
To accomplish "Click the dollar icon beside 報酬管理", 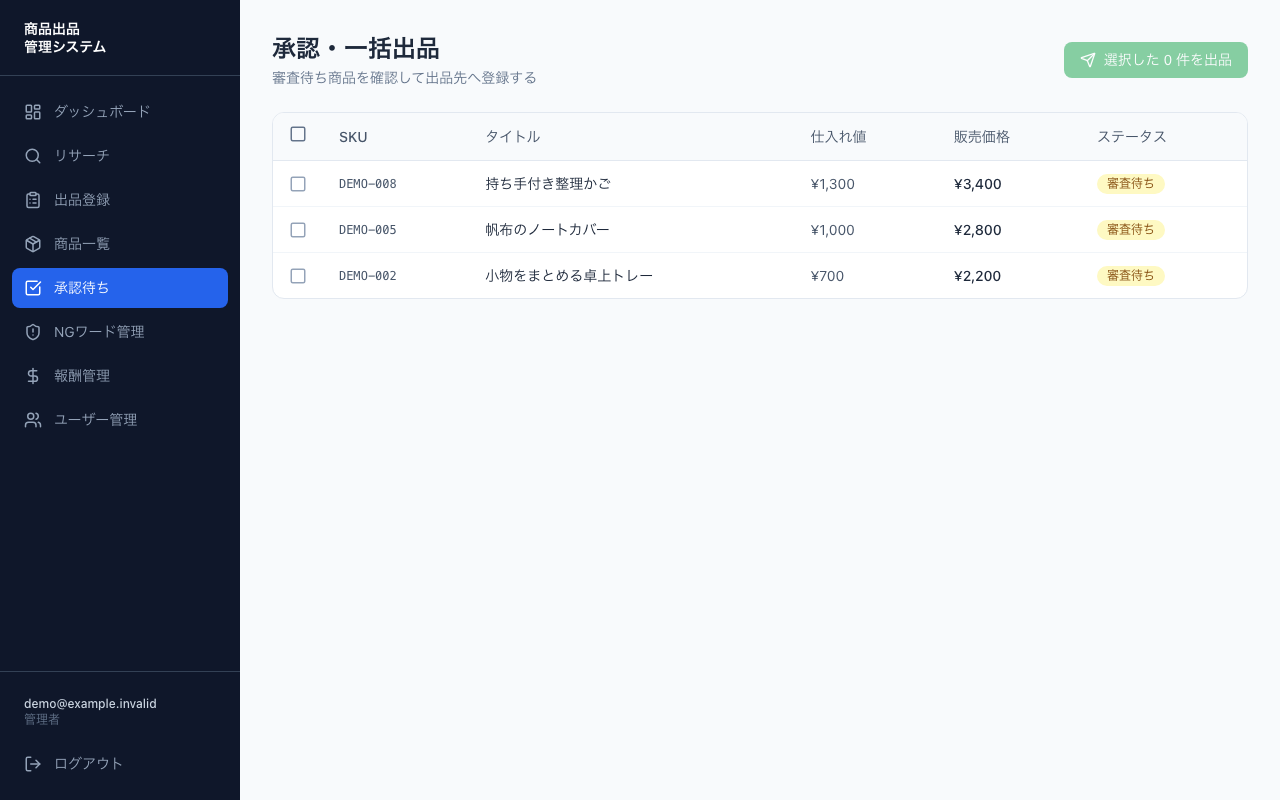I will tap(33, 376).
